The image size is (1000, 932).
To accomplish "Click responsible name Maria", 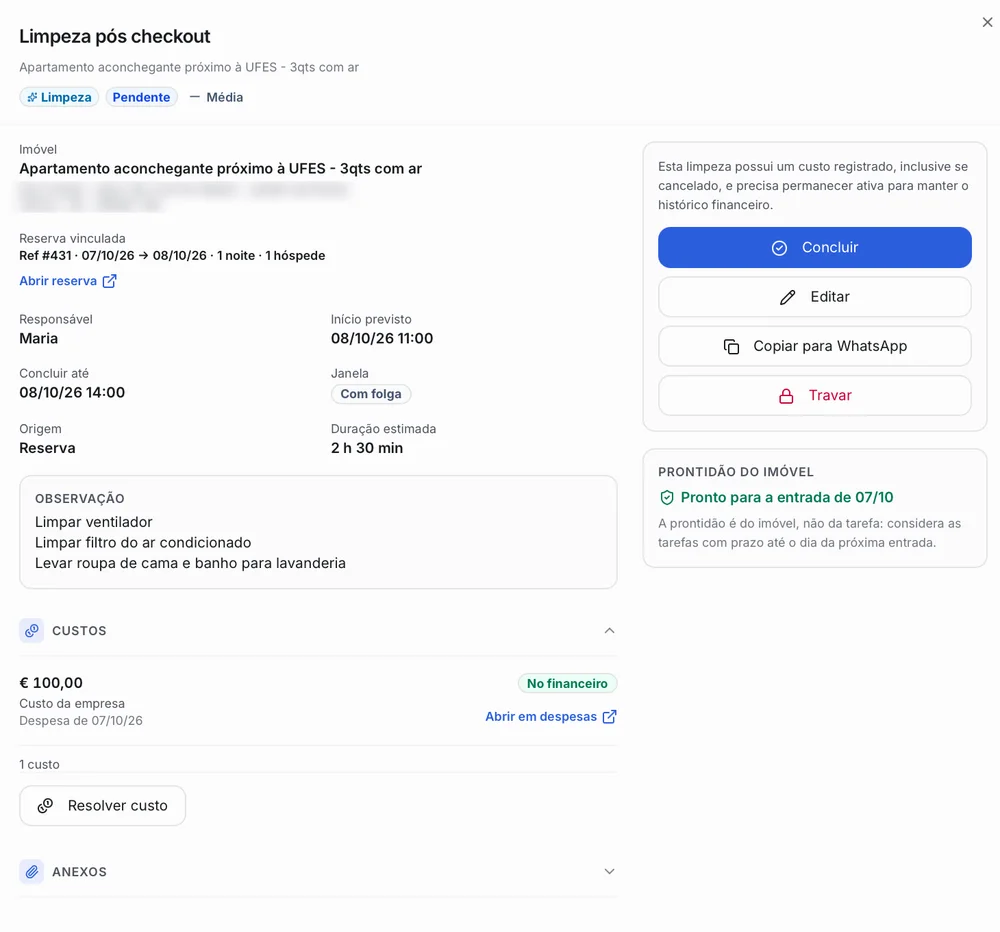I will point(38,338).
